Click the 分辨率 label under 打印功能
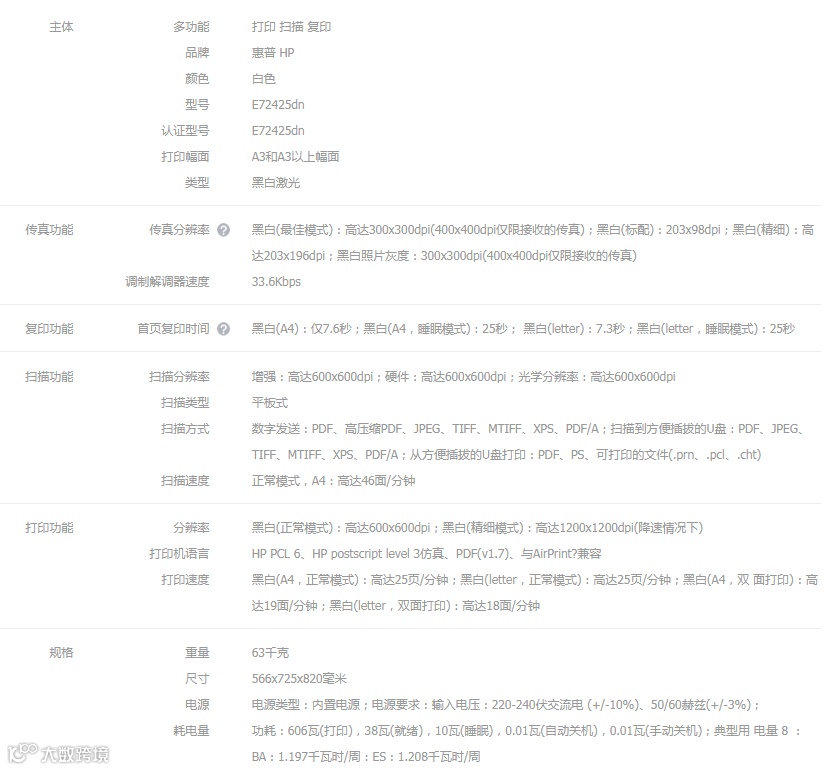 click(x=191, y=528)
